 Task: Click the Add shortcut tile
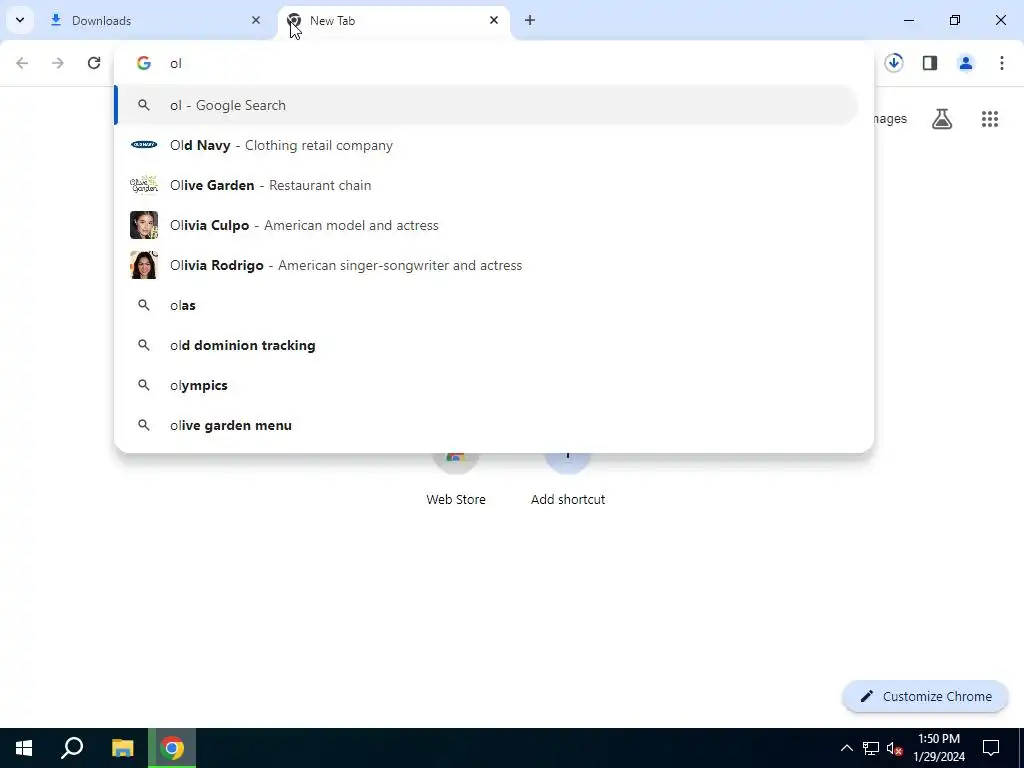[568, 480]
